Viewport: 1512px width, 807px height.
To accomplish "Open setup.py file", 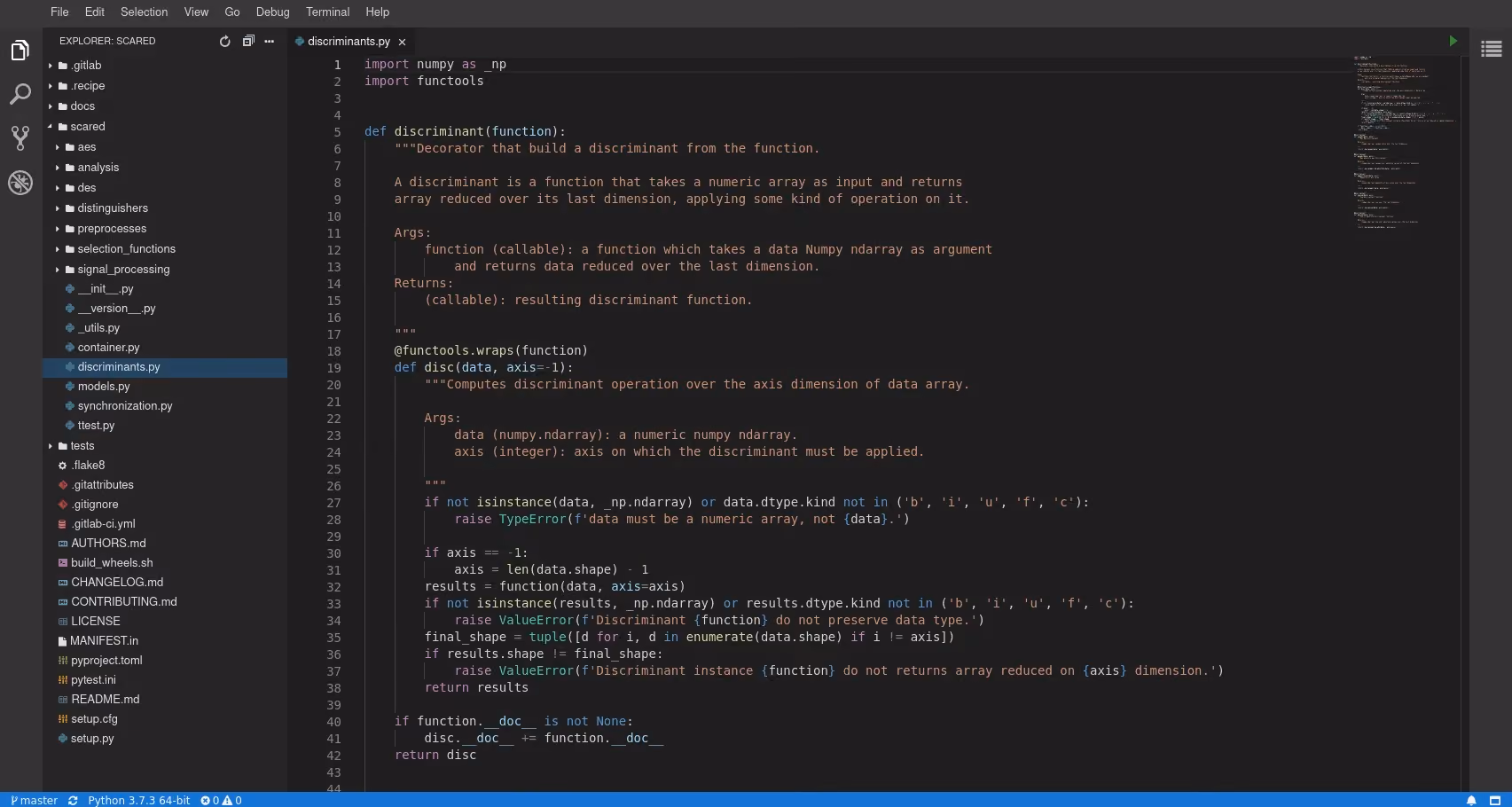I will 165,739.
